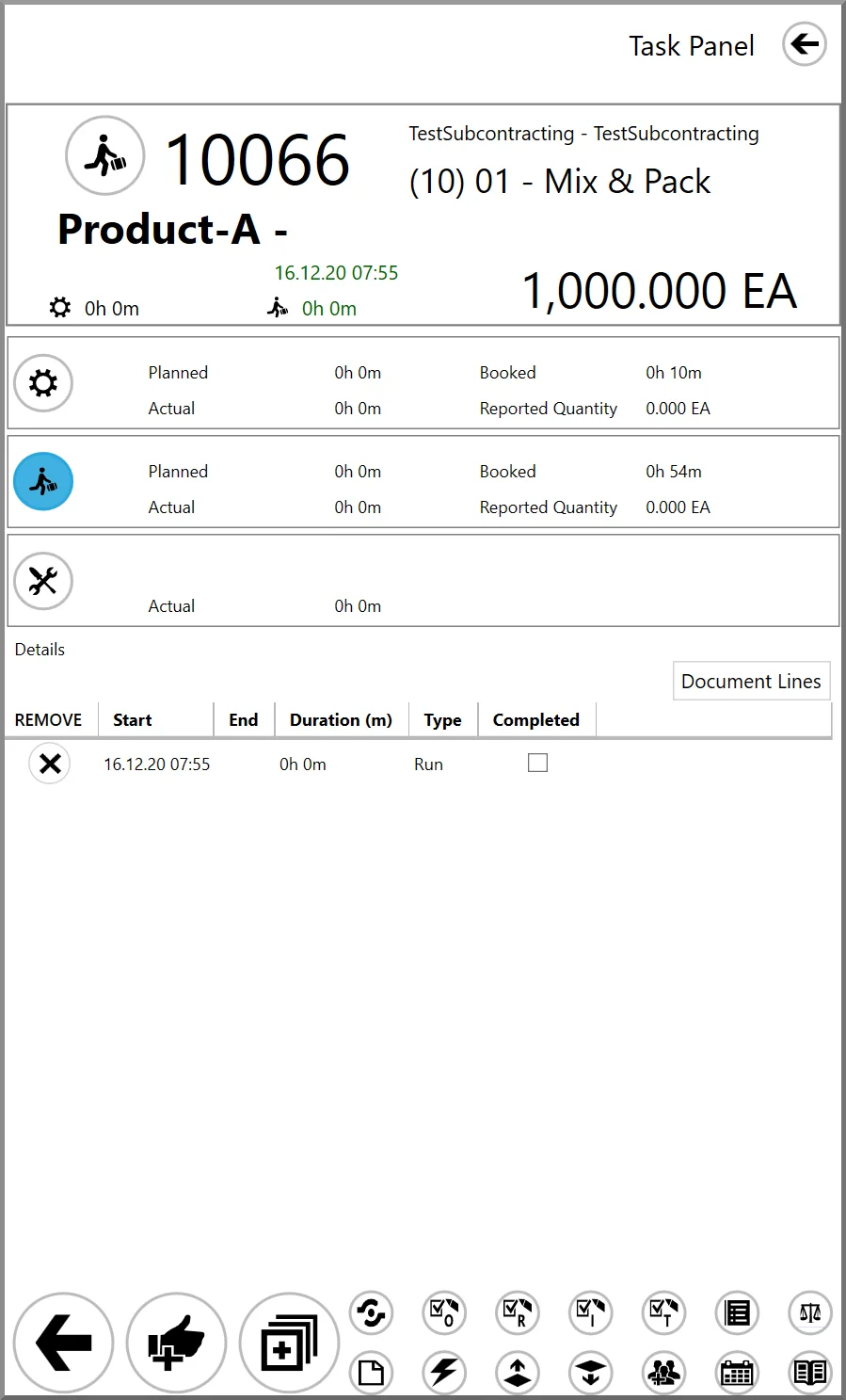This screenshot has height=1400, width=846.
Task: Open Document Lines
Action: 751,681
